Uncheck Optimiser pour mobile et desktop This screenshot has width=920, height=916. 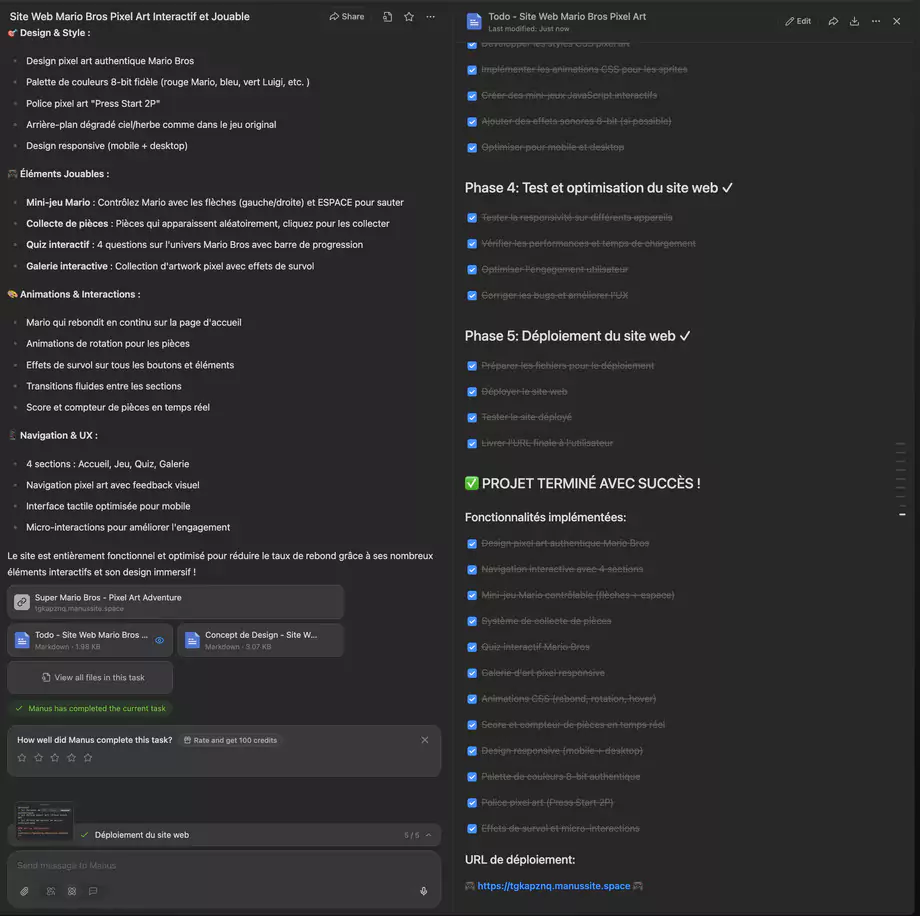click(x=472, y=147)
